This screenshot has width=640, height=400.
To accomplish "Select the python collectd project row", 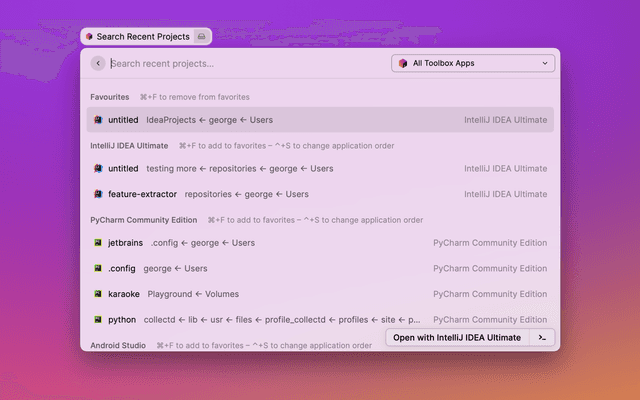I will [x=250, y=320].
